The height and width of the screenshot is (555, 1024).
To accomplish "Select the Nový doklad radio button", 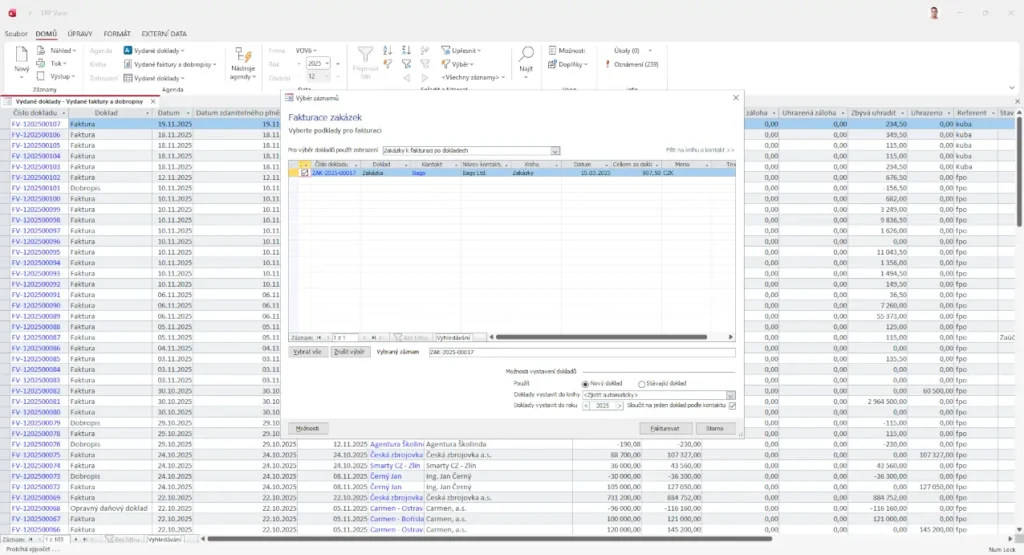I will tap(585, 383).
